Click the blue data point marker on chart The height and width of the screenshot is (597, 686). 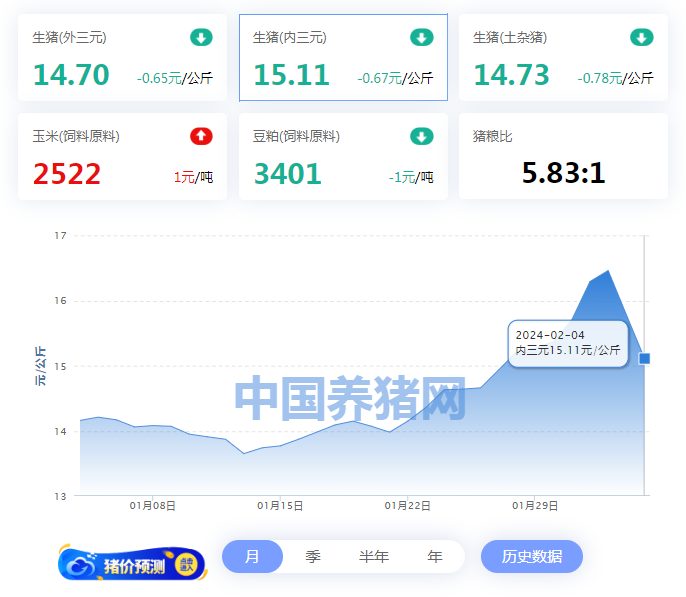pos(644,358)
